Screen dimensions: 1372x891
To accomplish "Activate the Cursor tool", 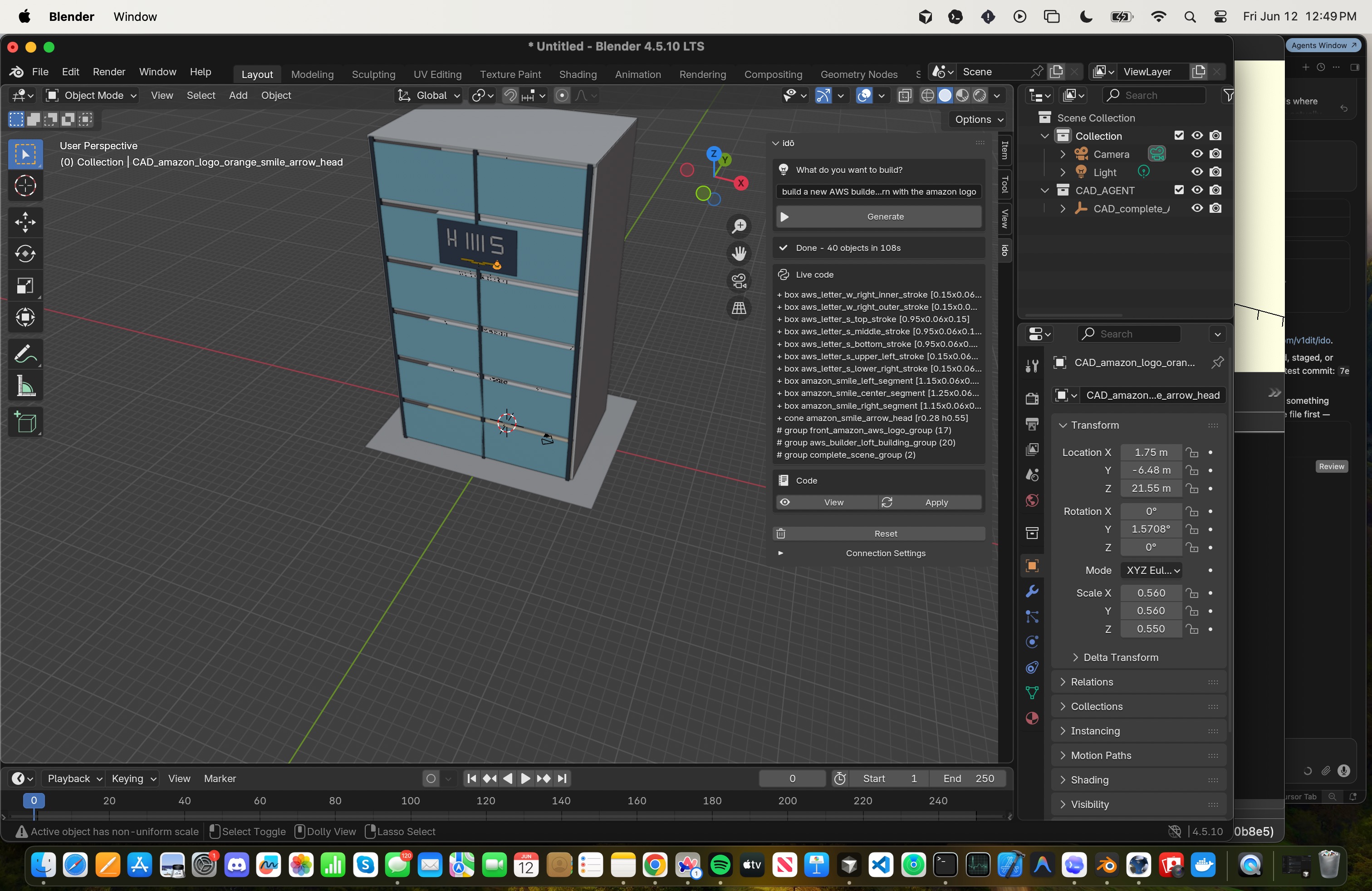I will (x=25, y=186).
